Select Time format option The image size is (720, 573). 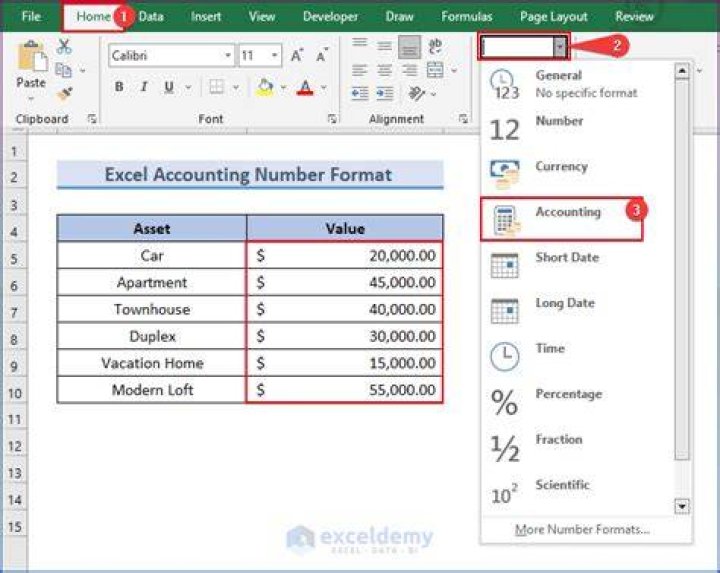coord(576,356)
